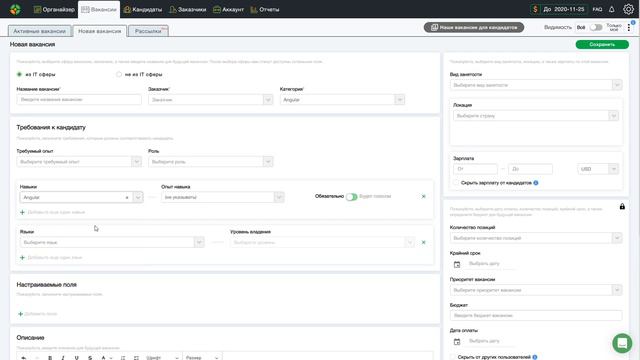
Task: Open the Опыт навыка dropdown
Action: point(222,197)
